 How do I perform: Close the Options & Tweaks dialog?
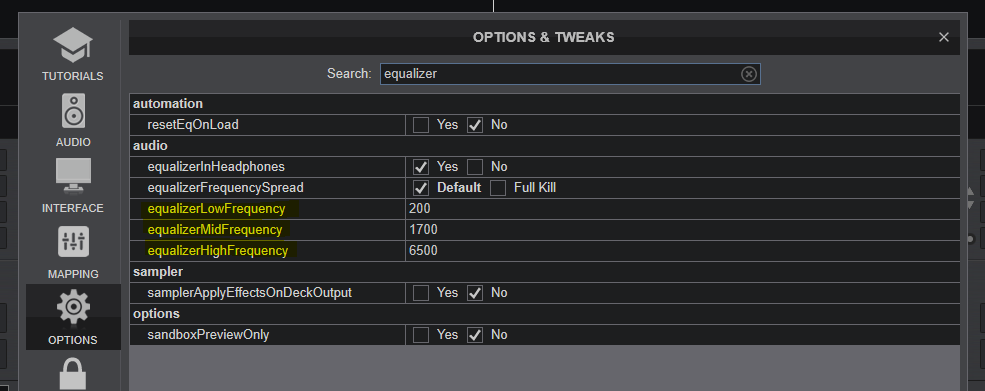[x=944, y=37]
